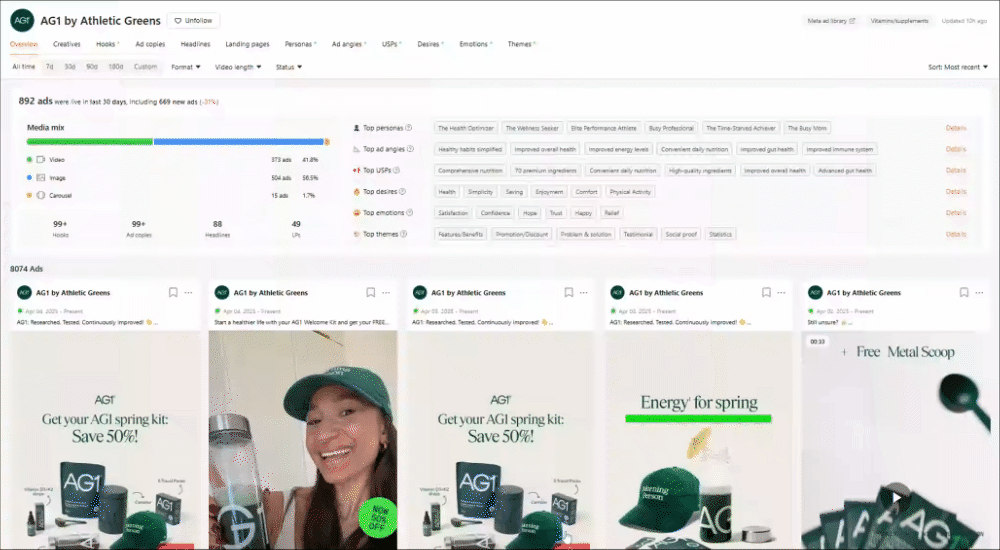This screenshot has width=1000, height=550.
Task: Select the 30d time range
Action: point(70,66)
